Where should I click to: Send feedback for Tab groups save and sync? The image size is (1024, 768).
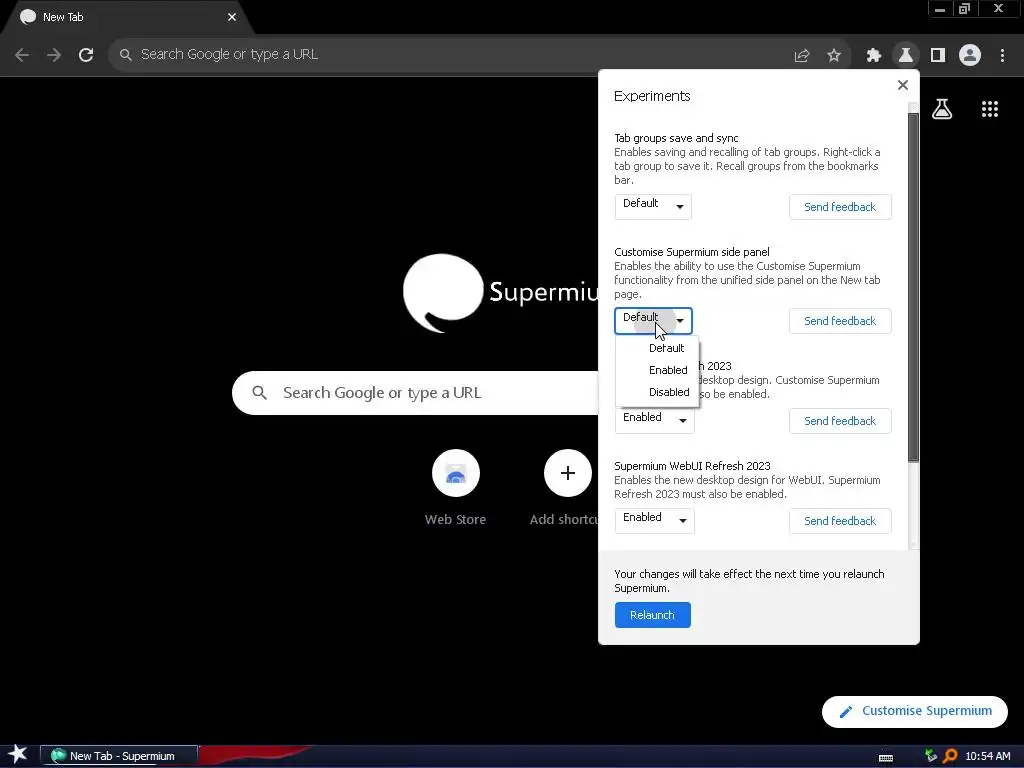point(840,207)
